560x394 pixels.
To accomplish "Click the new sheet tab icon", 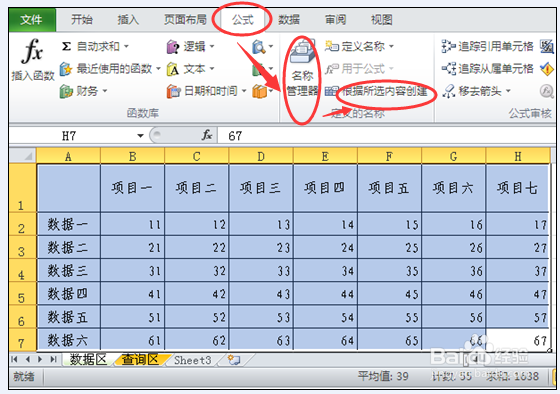I will tap(234, 359).
